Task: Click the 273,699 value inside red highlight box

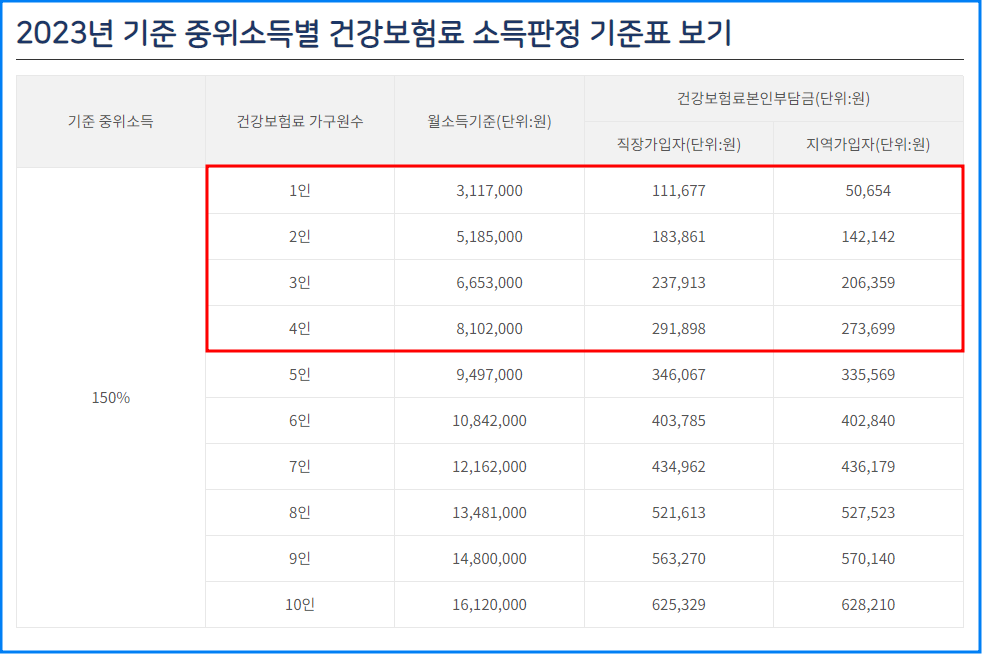Action: [868, 328]
